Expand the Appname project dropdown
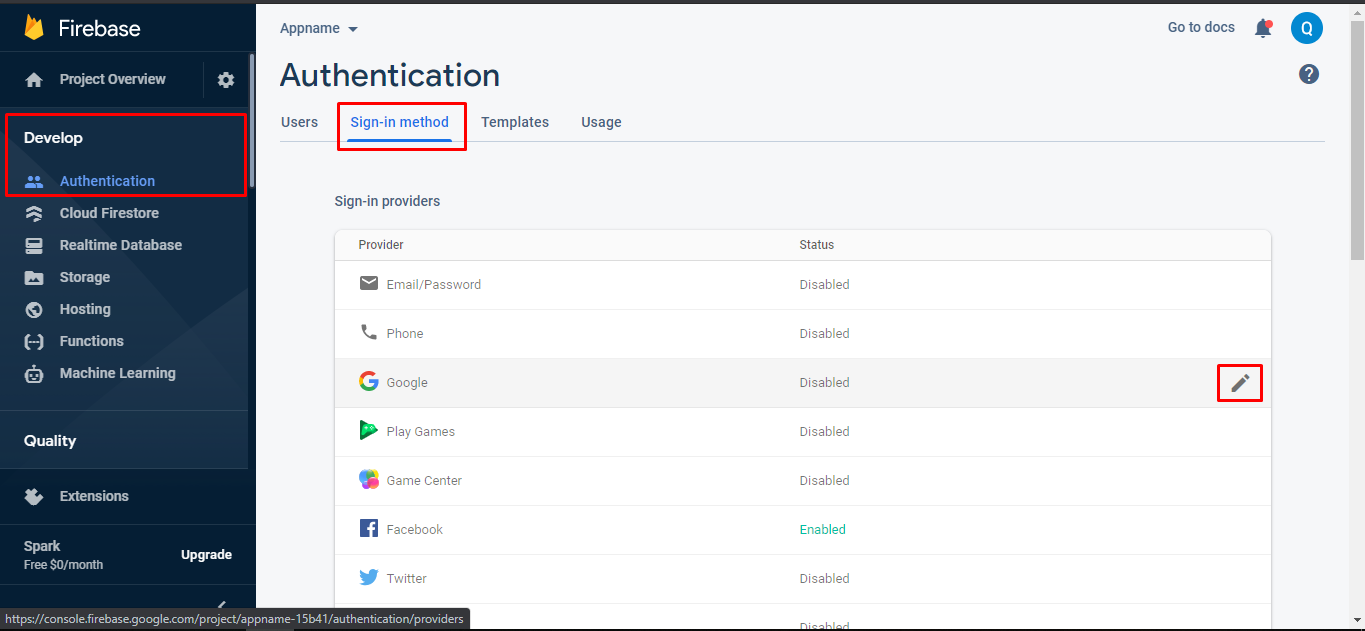 tap(319, 28)
